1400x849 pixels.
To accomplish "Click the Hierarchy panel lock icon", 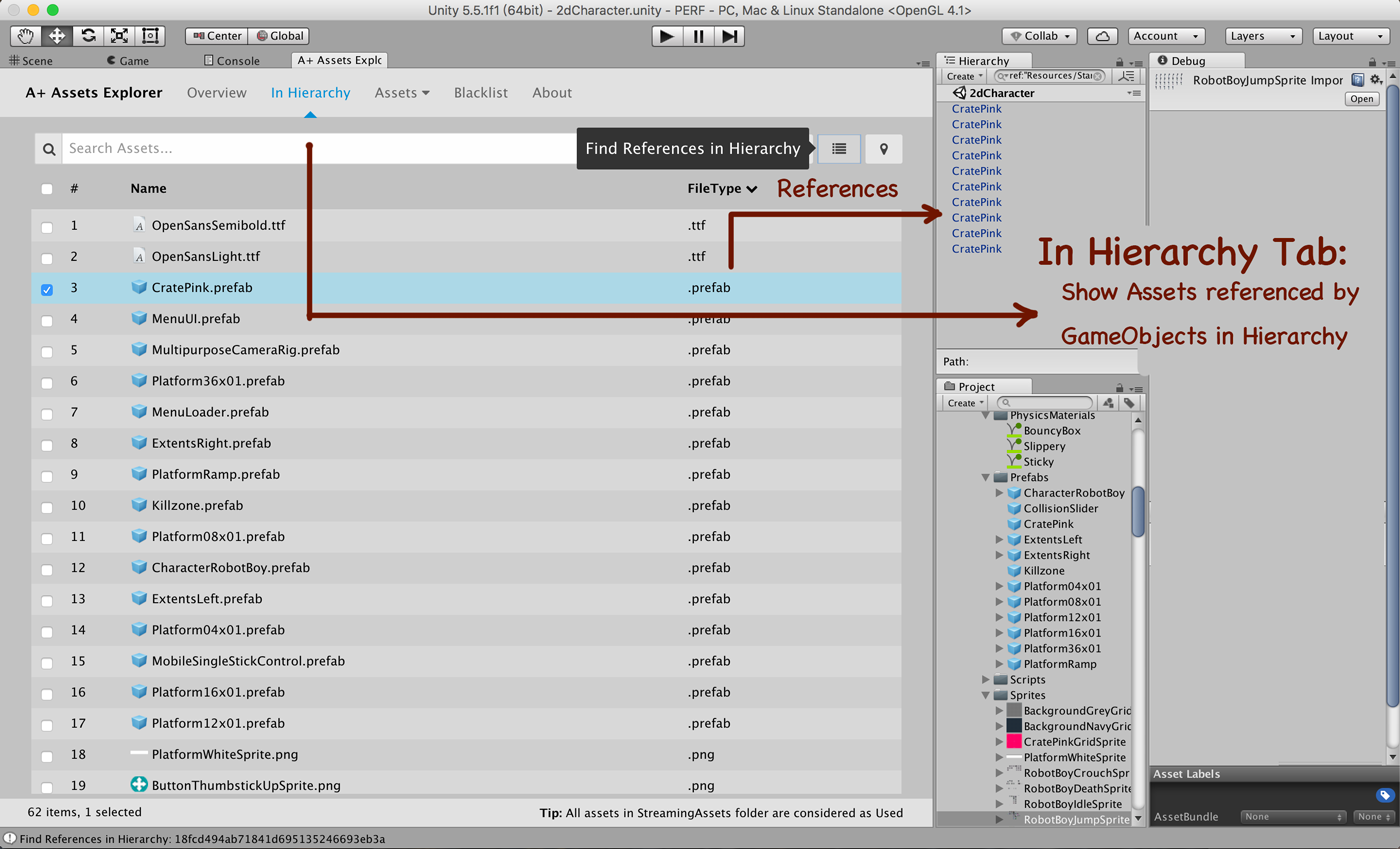I will tap(1120, 63).
